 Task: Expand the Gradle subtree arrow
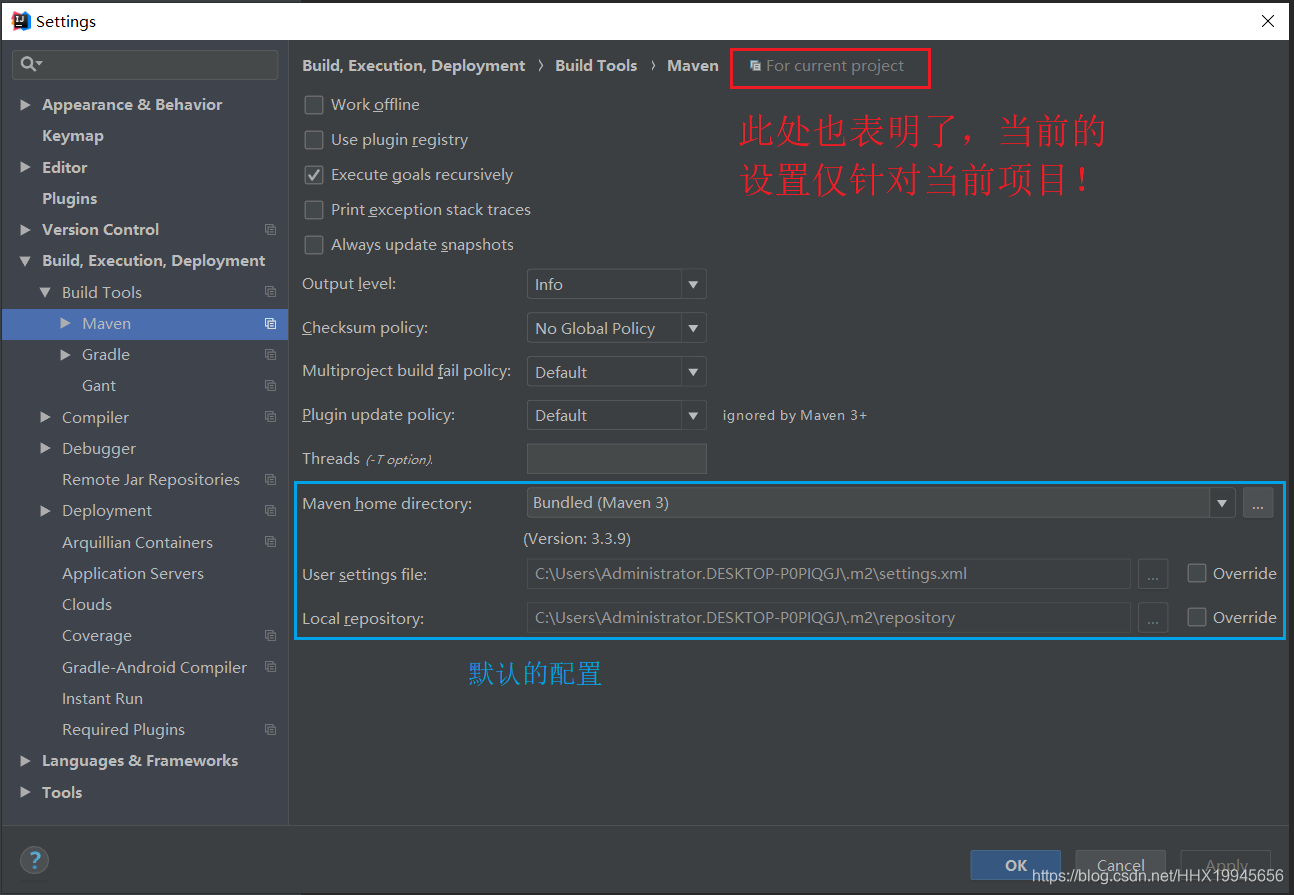(66, 355)
